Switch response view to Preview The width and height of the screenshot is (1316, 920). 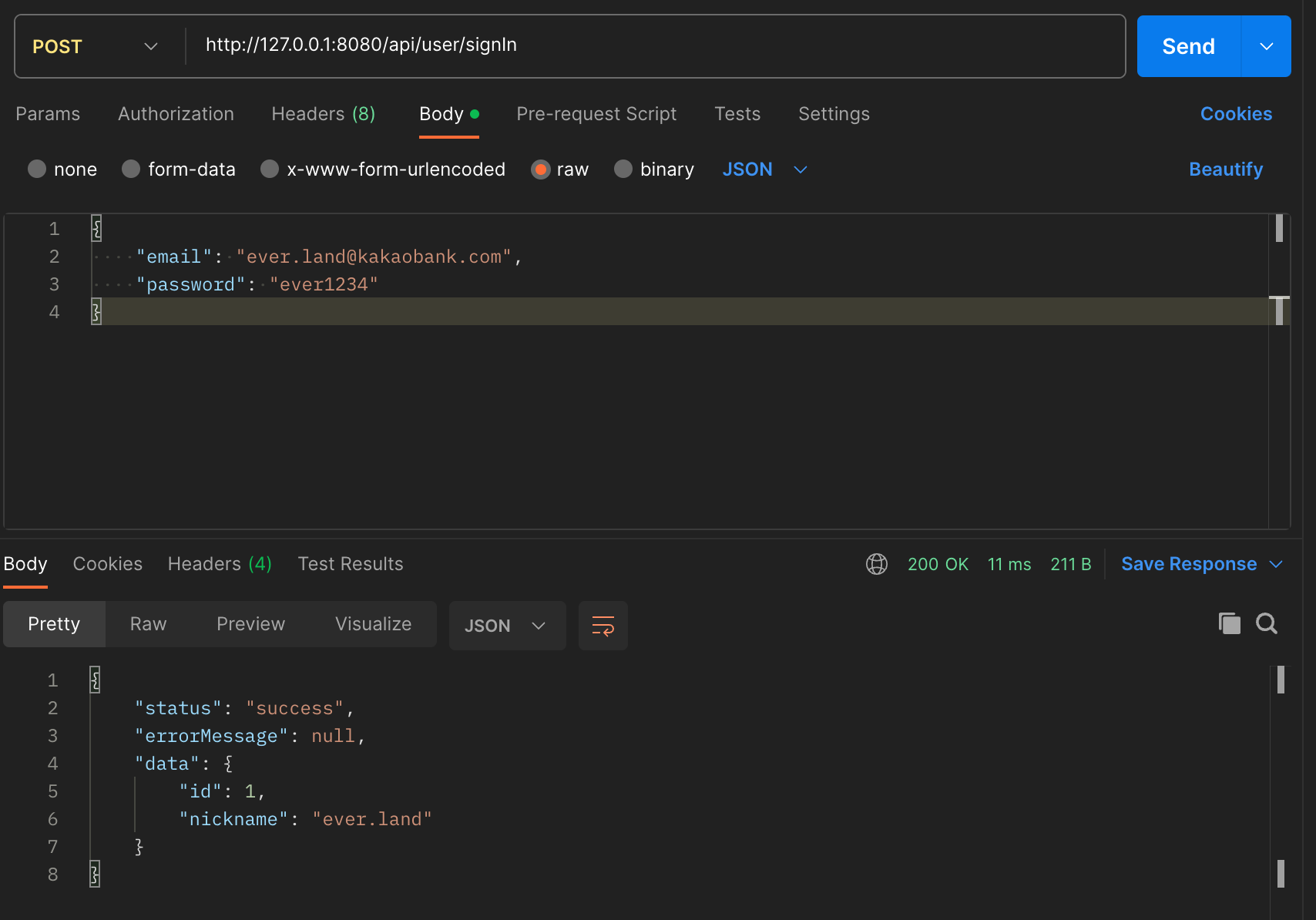pos(250,624)
